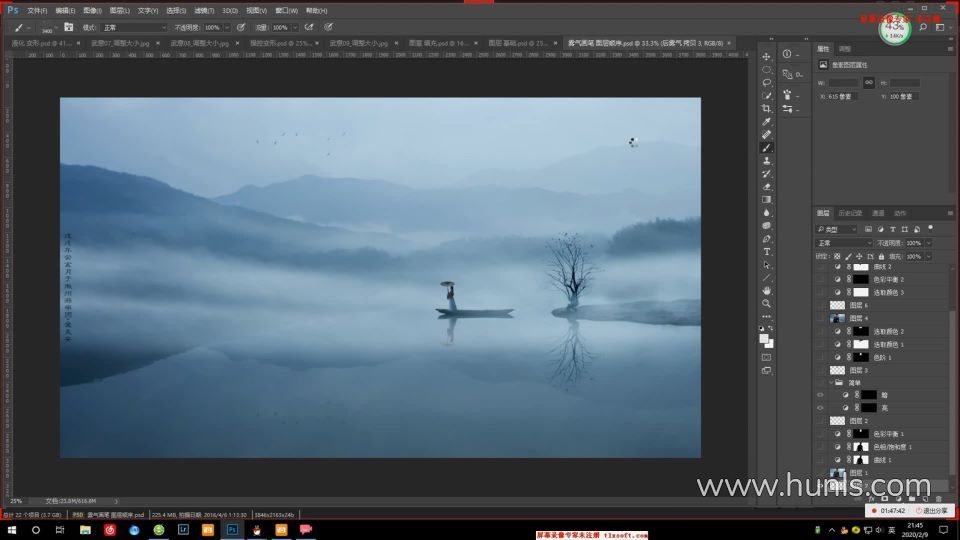The width and height of the screenshot is (960, 540).
Task: Select the Blur tool
Action: [767, 212]
